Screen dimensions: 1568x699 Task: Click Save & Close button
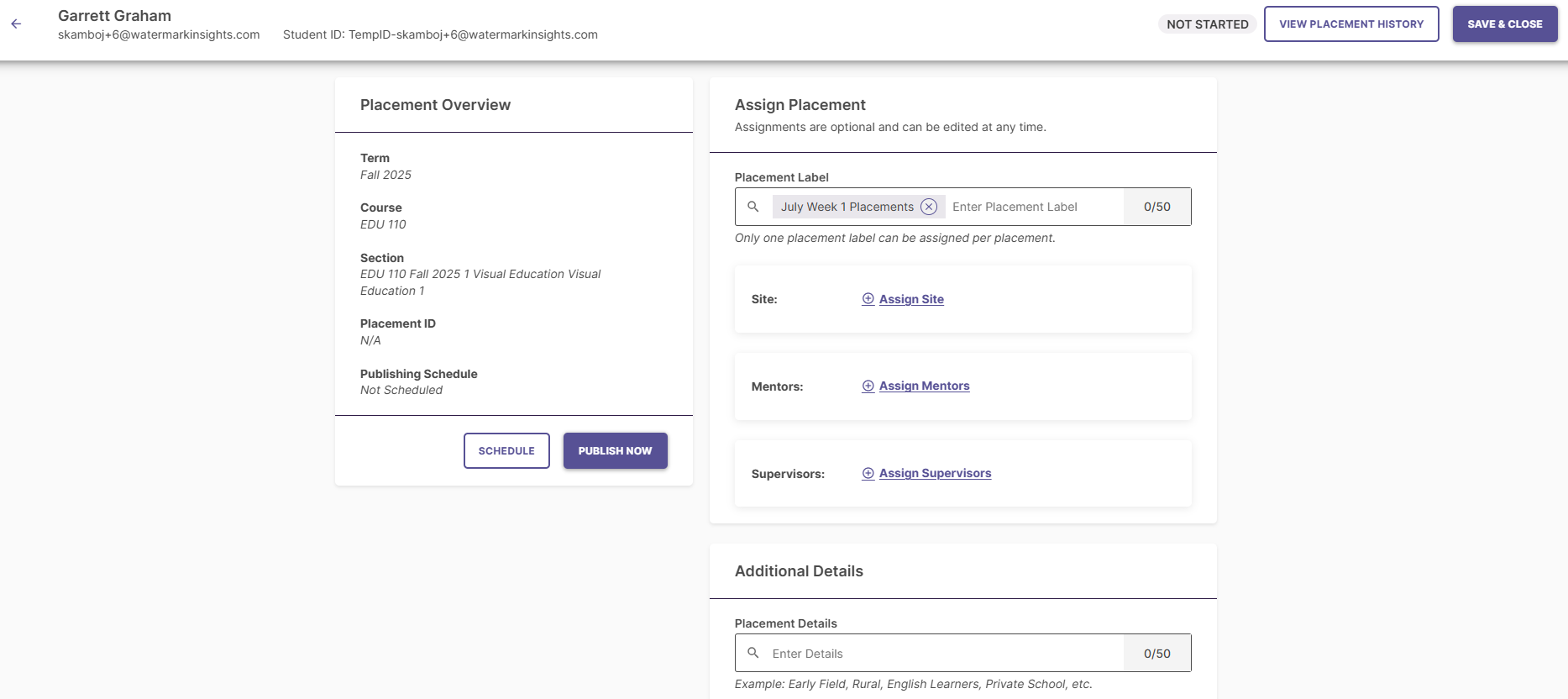[1505, 24]
